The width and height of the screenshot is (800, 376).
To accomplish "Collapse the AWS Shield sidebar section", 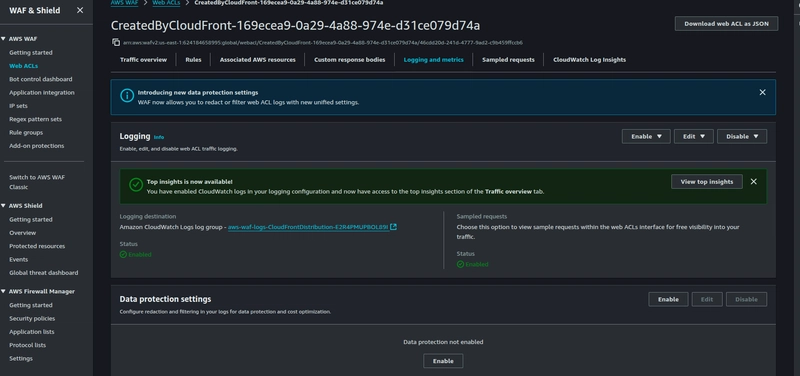I will click(4, 206).
